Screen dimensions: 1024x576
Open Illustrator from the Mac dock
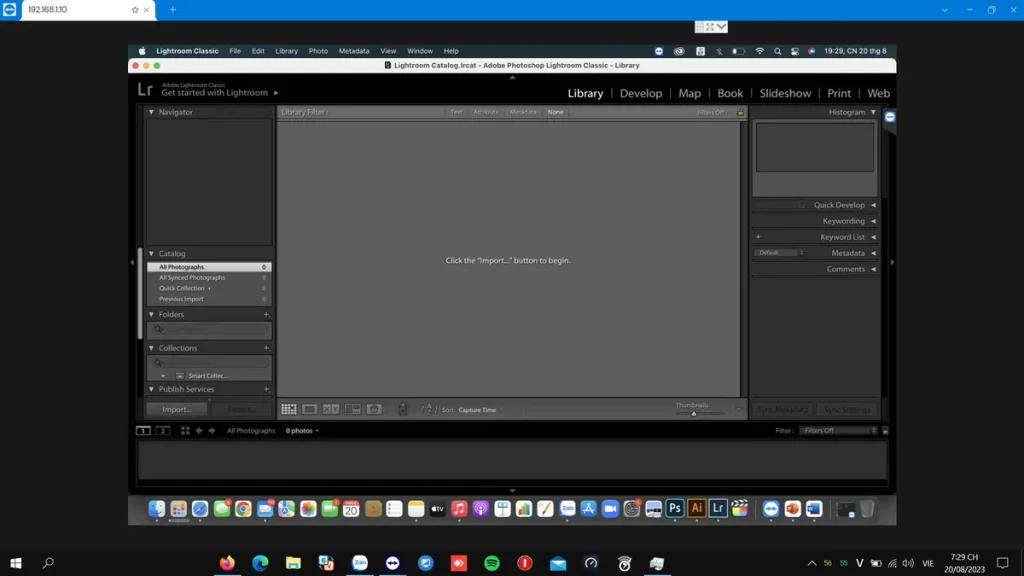[x=696, y=509]
